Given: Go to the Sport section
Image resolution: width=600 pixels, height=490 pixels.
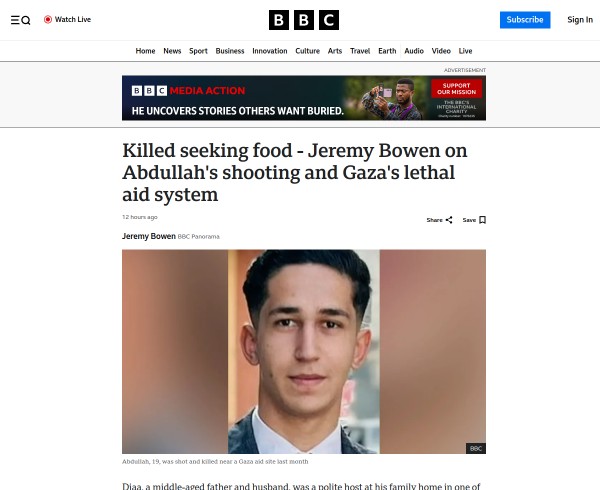Looking at the screenshot, I should click(198, 51).
